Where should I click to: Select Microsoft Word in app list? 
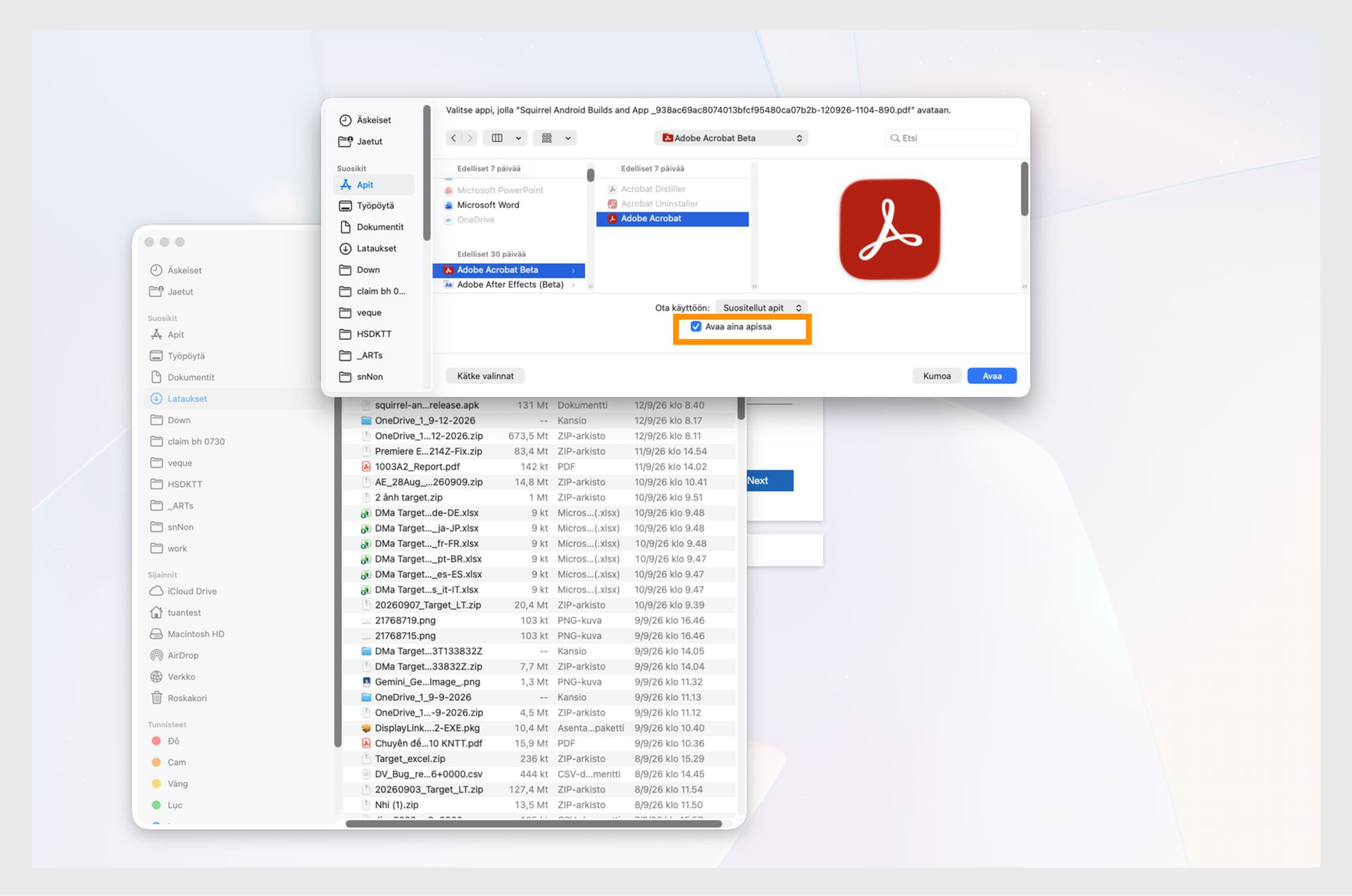tap(508, 205)
